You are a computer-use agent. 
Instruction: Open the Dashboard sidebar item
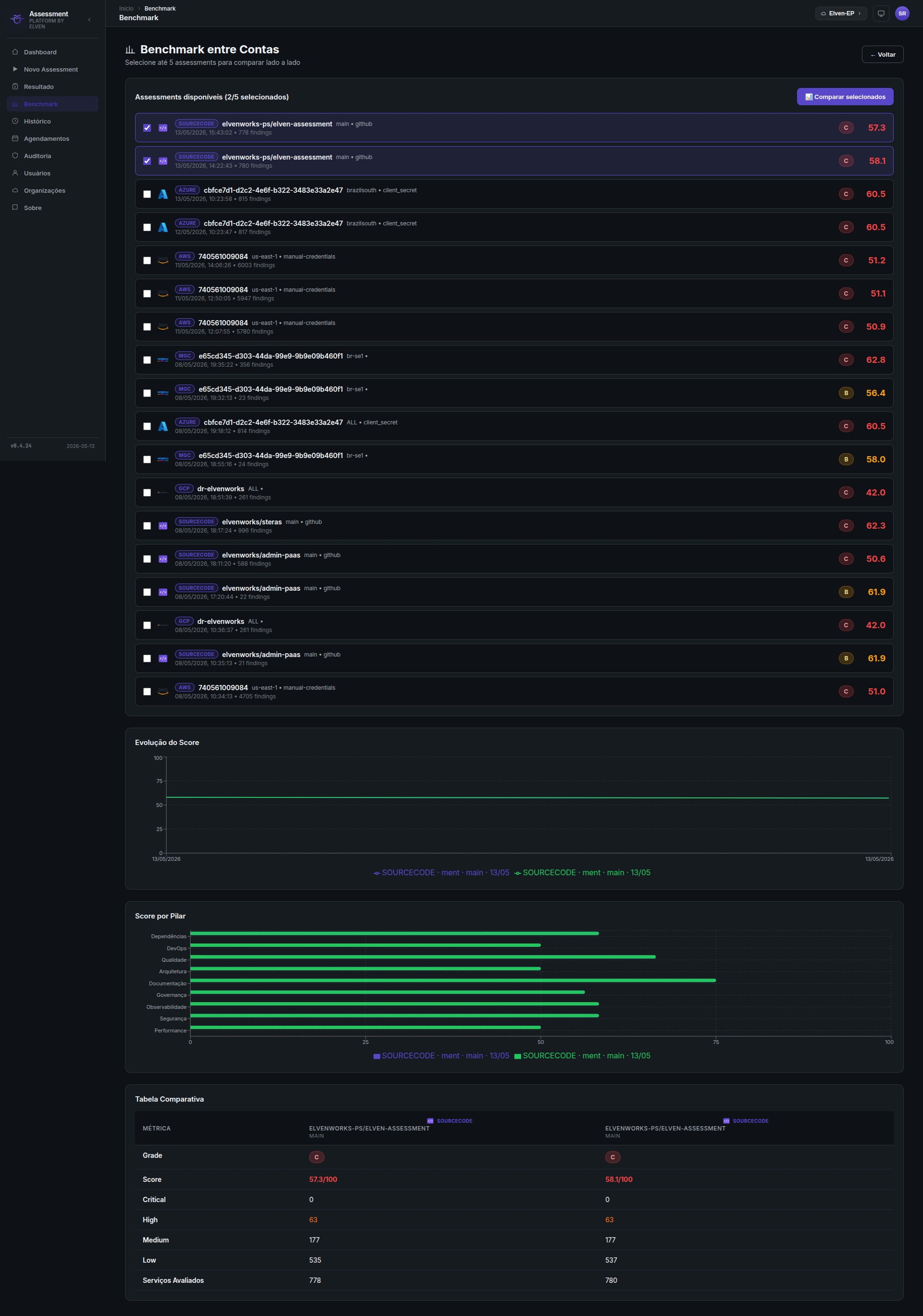point(52,52)
